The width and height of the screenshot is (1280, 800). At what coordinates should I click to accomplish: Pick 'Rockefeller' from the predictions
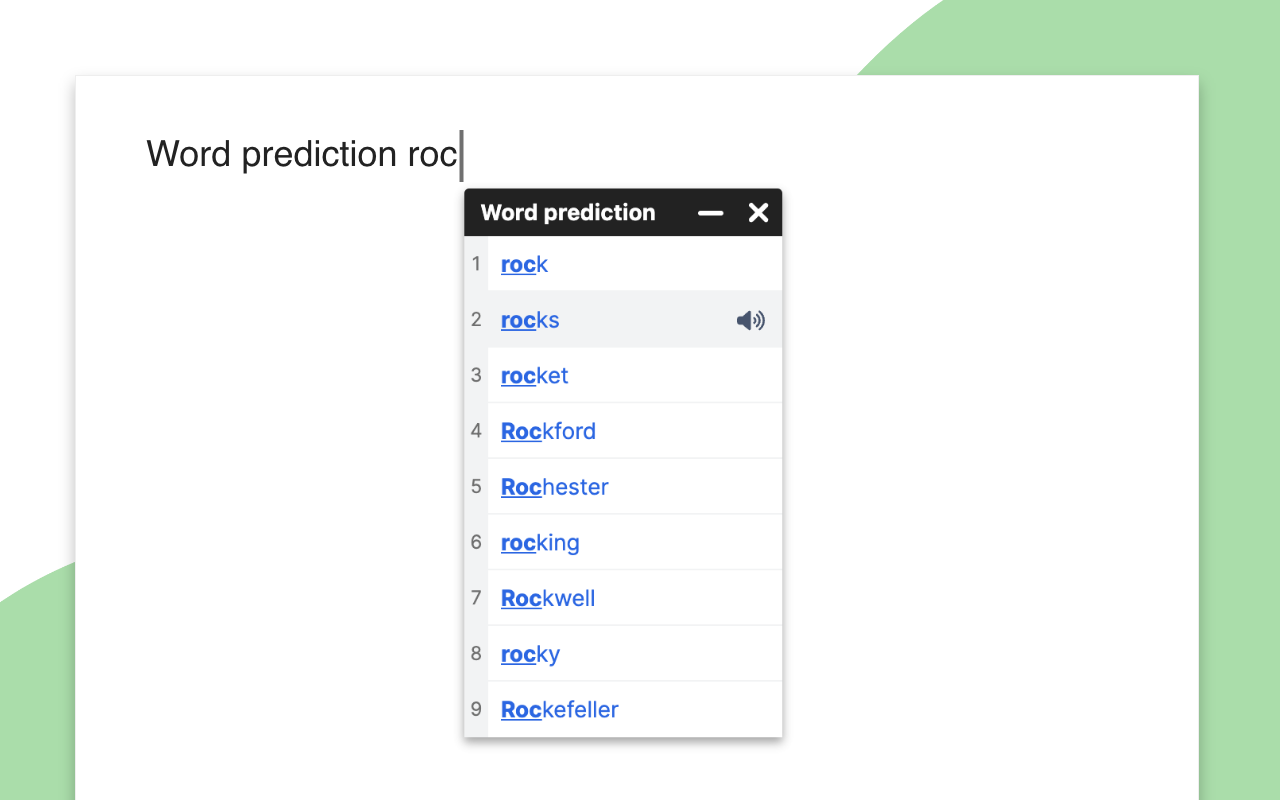pos(559,710)
